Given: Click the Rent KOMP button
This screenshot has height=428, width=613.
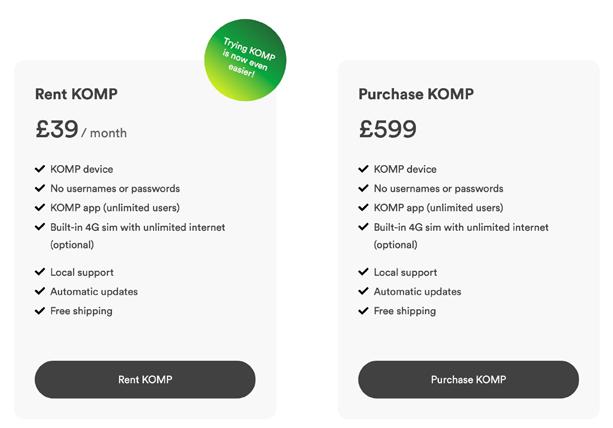Looking at the screenshot, I should 145,379.
